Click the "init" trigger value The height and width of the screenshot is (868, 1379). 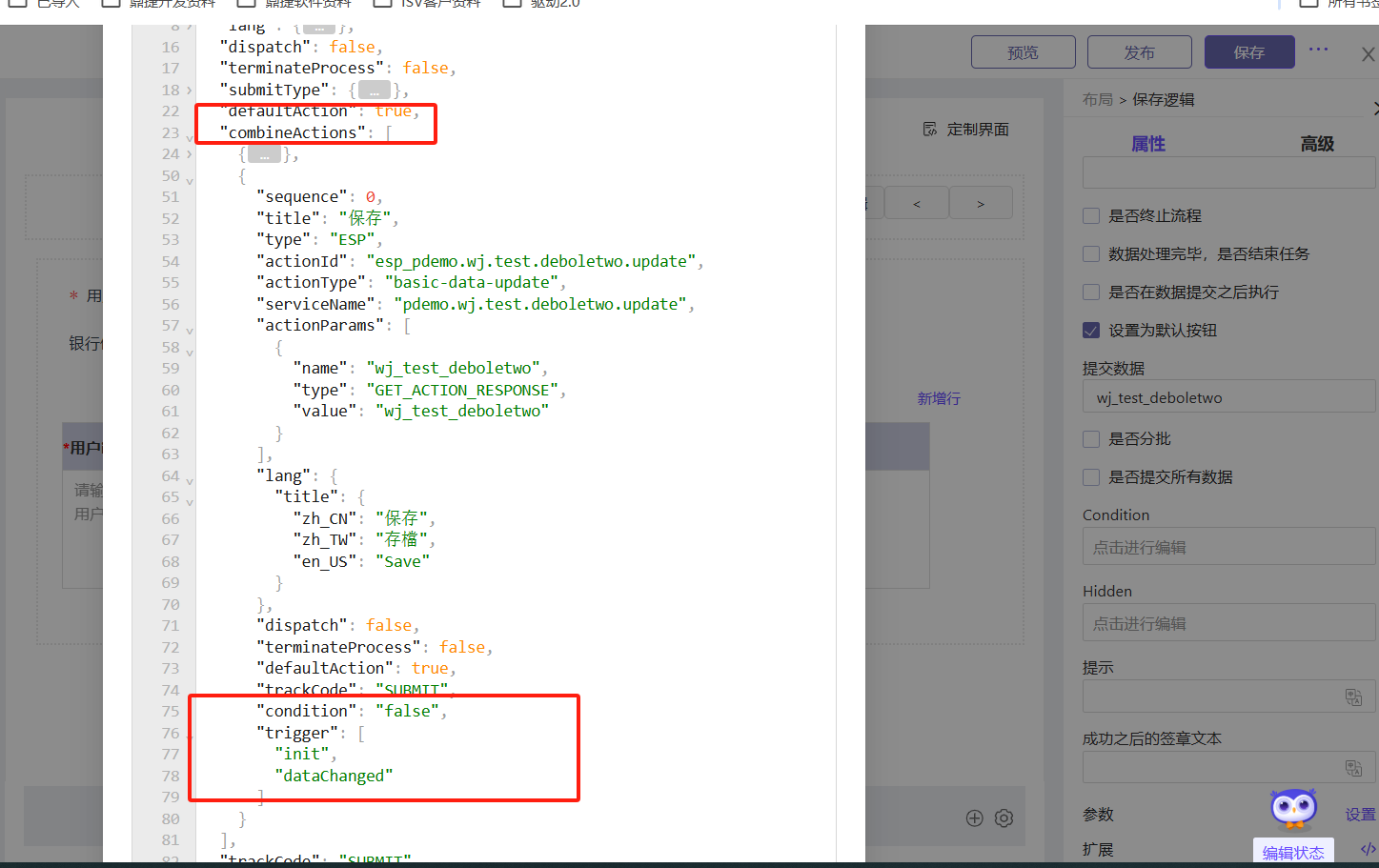pyautogui.click(x=302, y=754)
